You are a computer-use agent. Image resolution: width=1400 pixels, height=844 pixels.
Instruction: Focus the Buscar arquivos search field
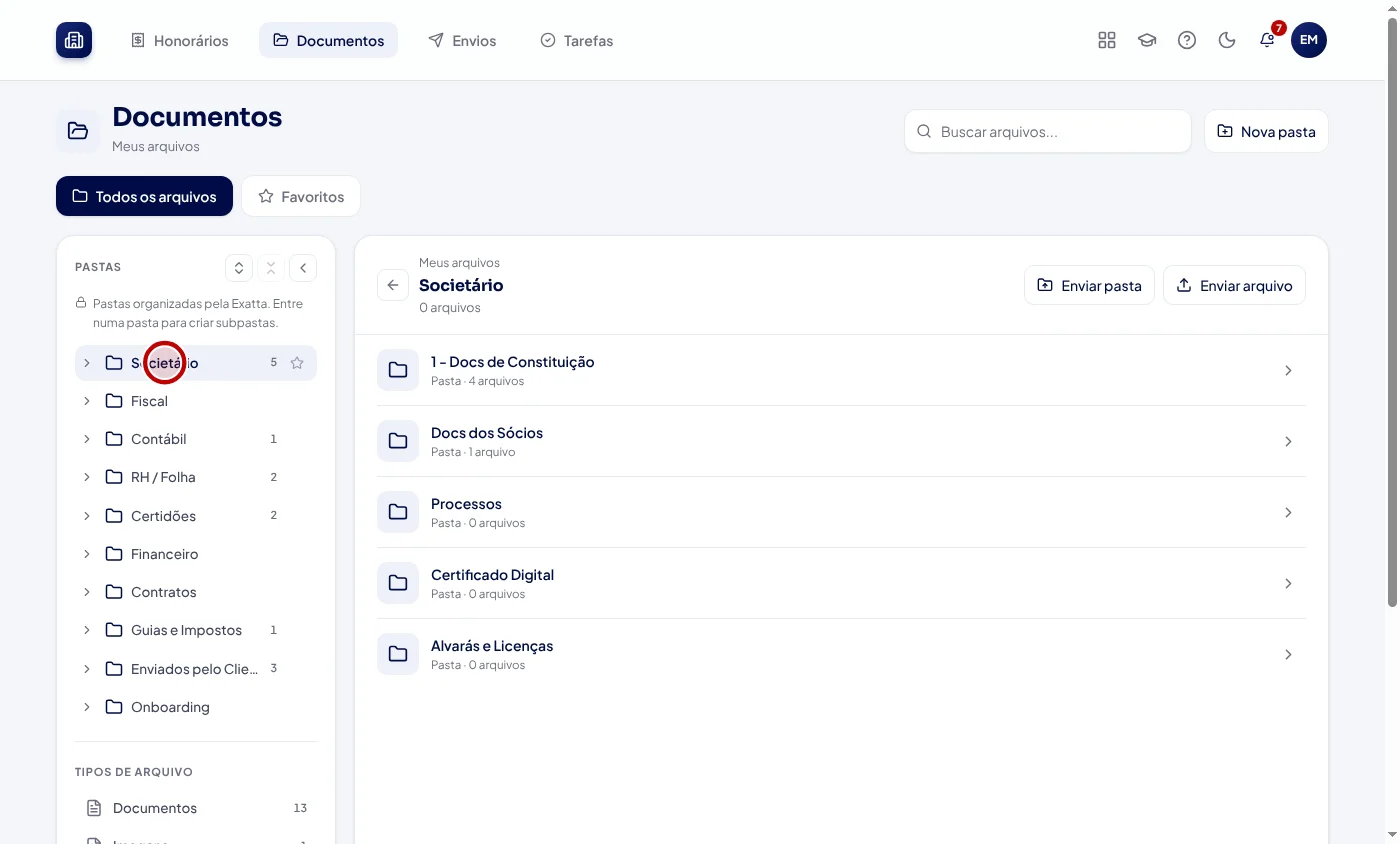1048,131
